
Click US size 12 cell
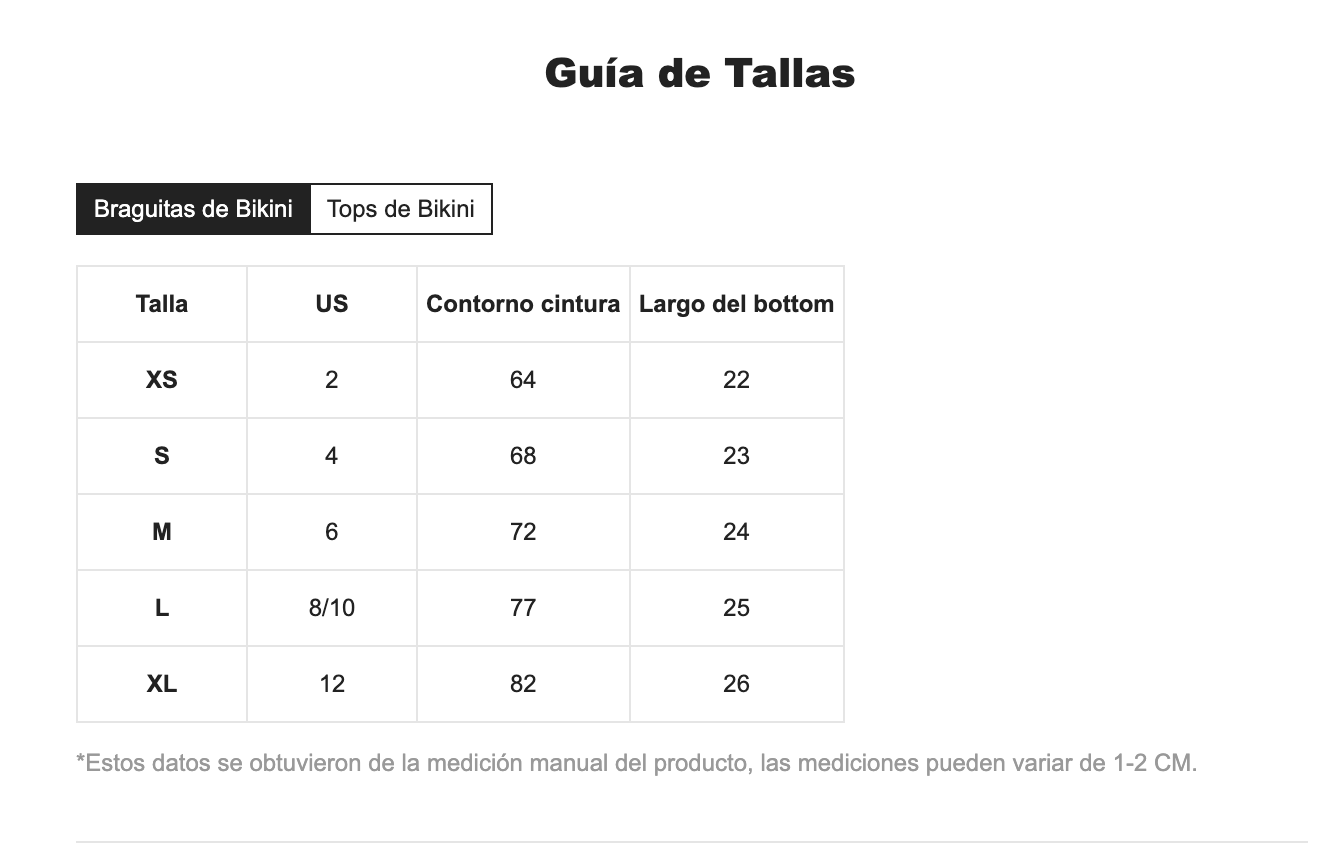pos(332,684)
